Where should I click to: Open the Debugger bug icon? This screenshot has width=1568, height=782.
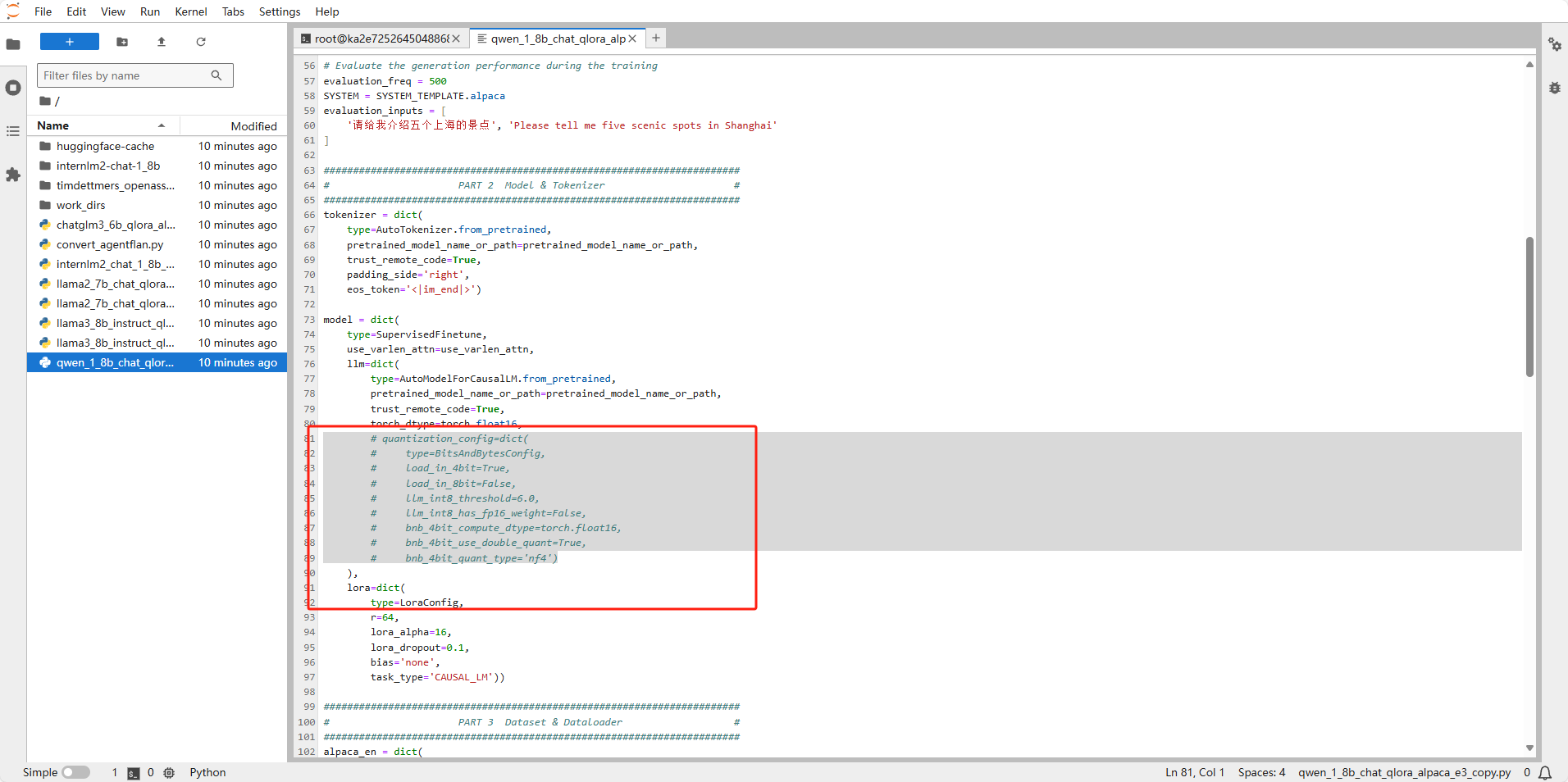[x=1554, y=88]
